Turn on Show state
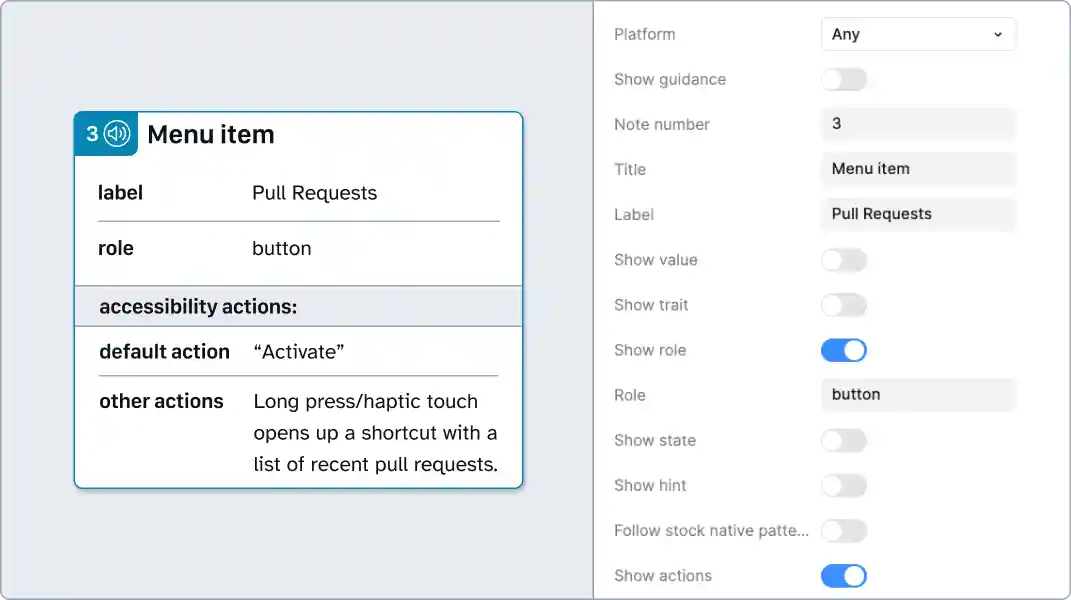The height and width of the screenshot is (600, 1071). coord(844,440)
